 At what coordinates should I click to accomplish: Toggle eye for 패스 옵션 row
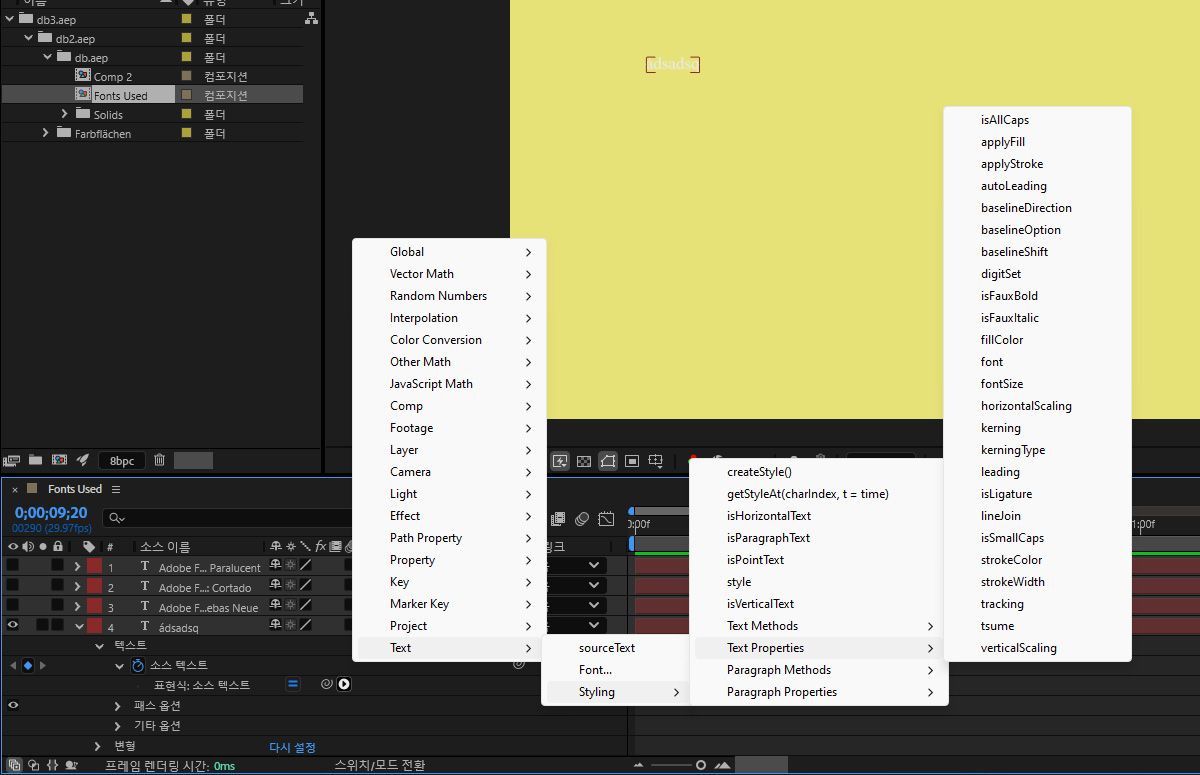click(12, 705)
